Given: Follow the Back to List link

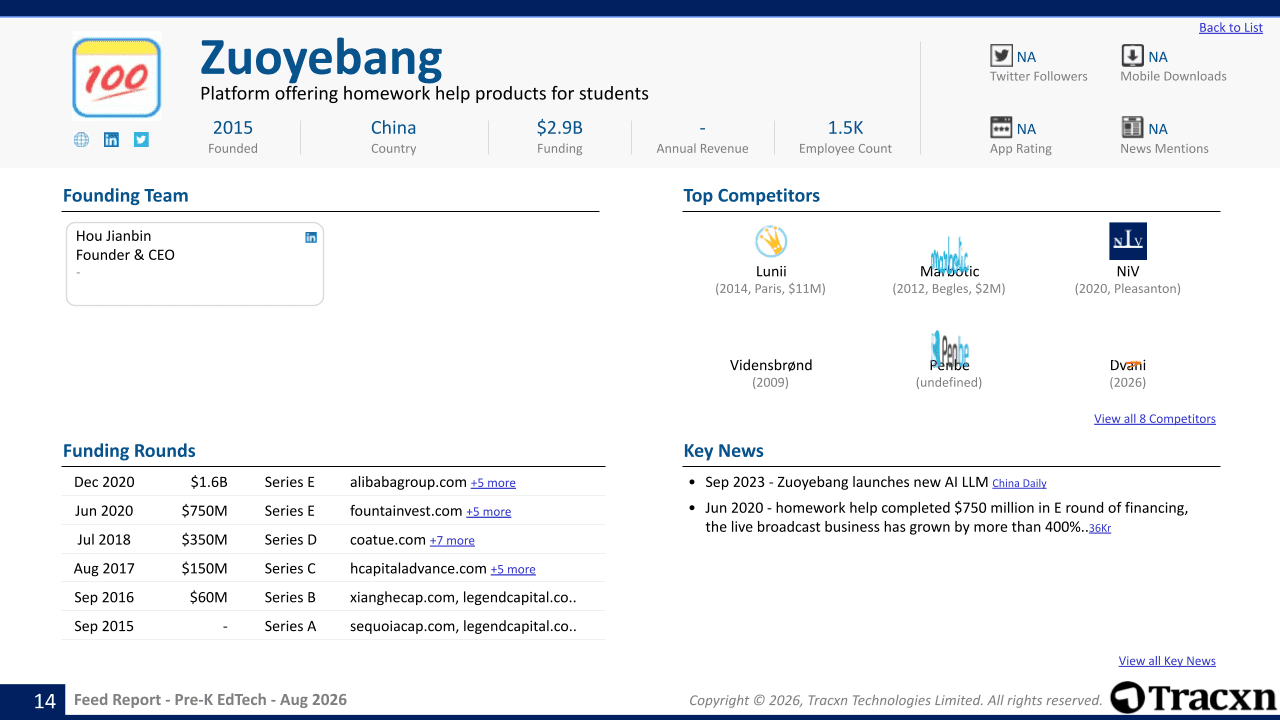Looking at the screenshot, I should click(1231, 28).
